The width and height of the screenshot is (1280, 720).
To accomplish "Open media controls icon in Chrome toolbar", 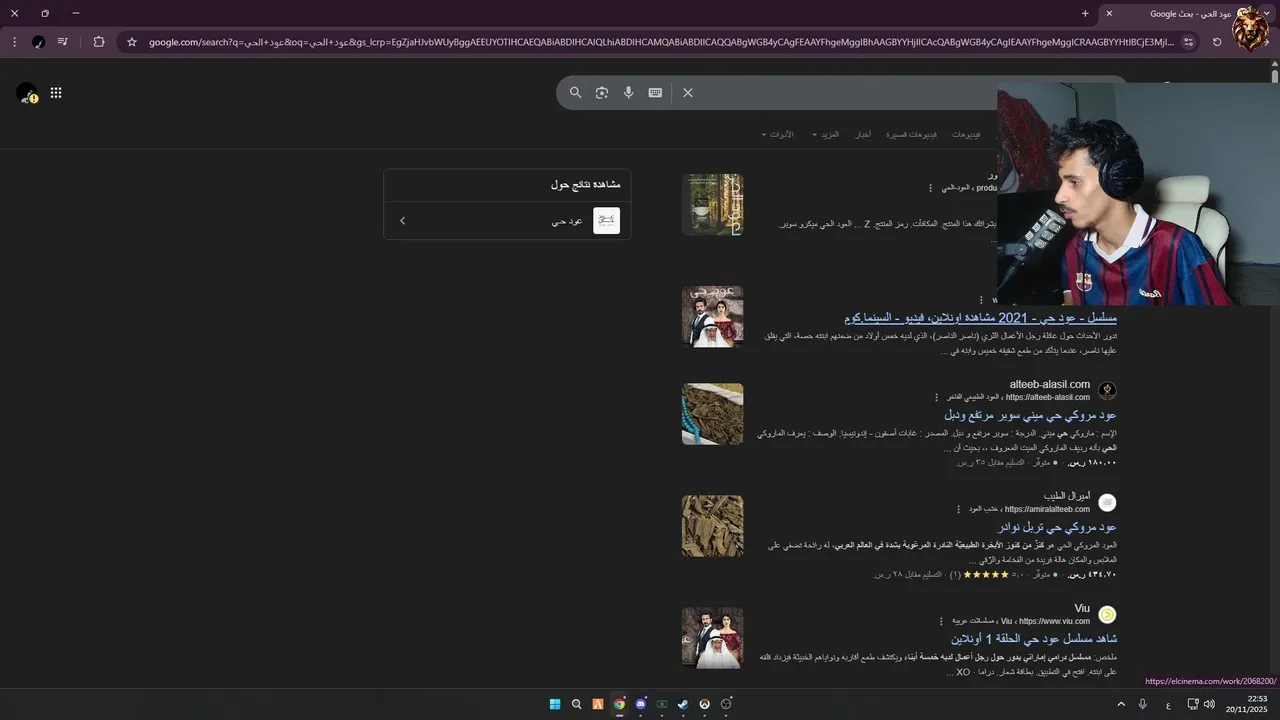I will (x=63, y=42).
